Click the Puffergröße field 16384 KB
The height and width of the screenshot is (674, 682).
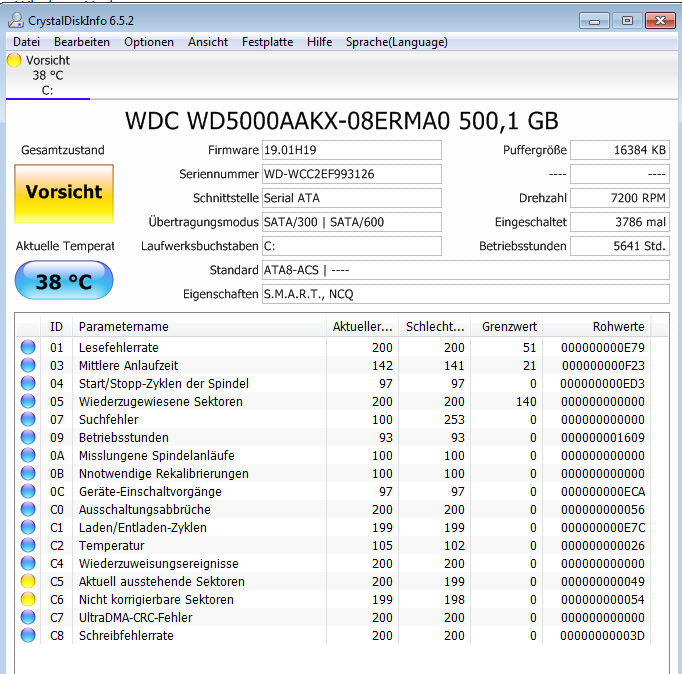pyautogui.click(x=620, y=150)
